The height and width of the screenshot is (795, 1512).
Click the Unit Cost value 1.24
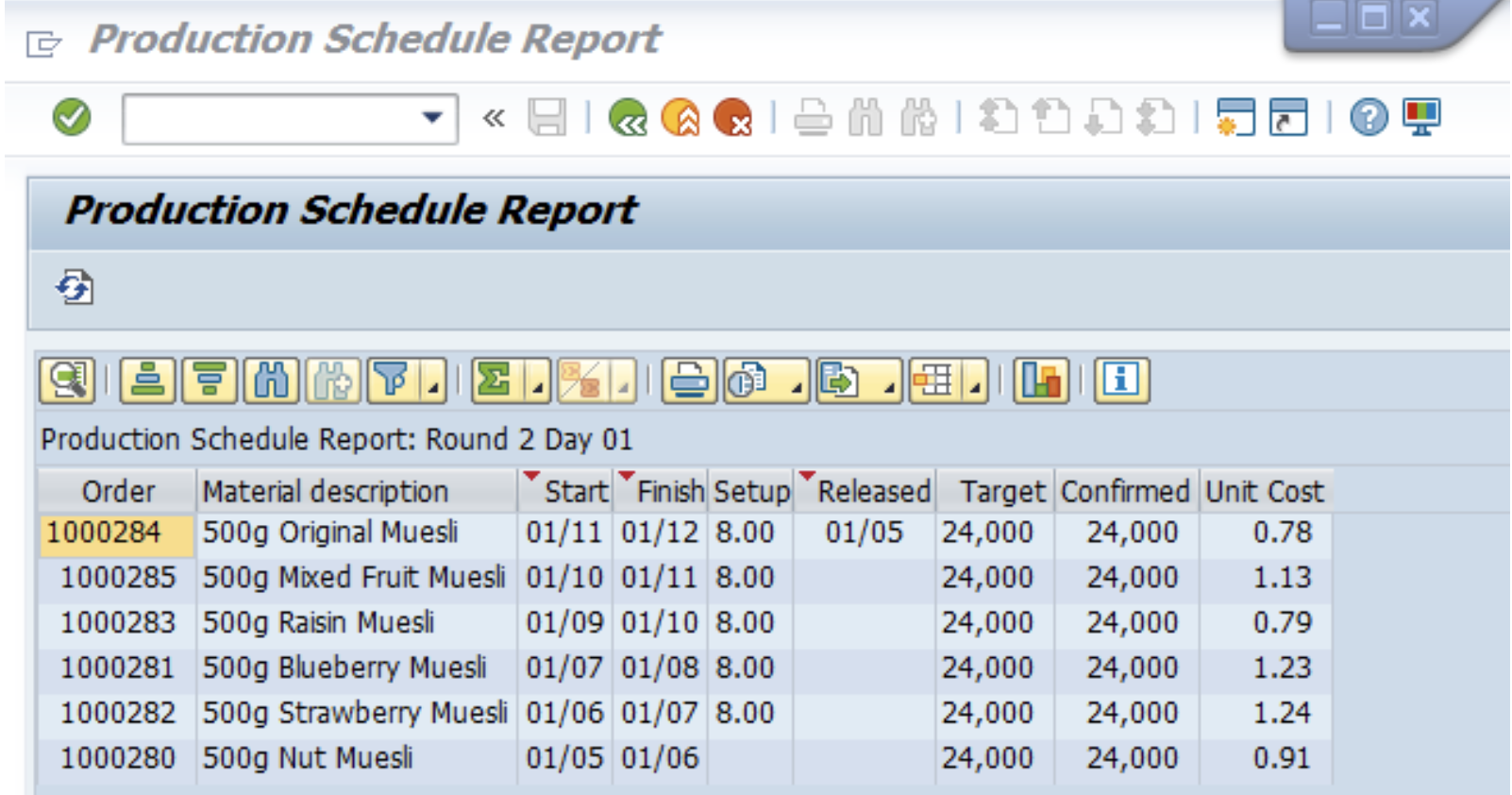[x=1265, y=713]
